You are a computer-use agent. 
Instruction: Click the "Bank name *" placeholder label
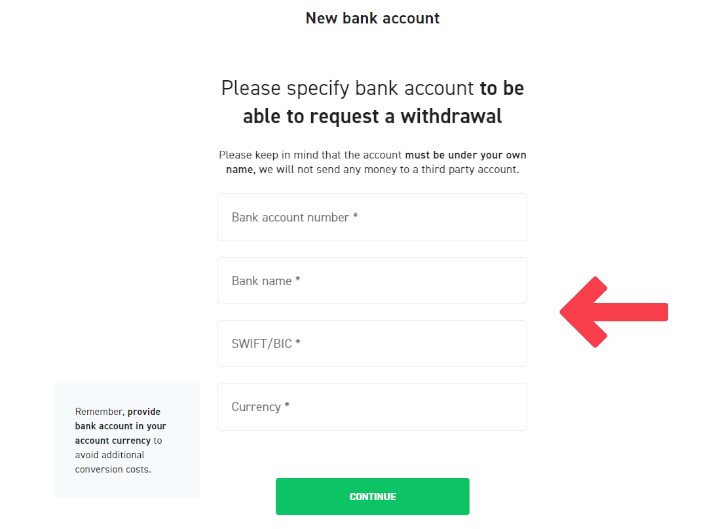coord(266,281)
